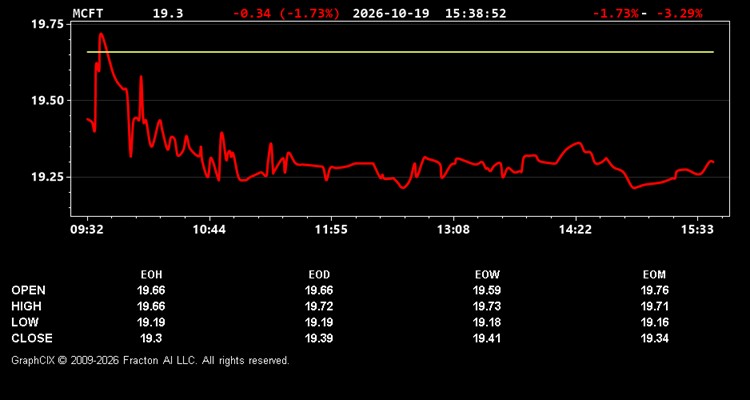The image size is (750, 400).
Task: Click the EOD high value 19.72
Action: [319, 306]
